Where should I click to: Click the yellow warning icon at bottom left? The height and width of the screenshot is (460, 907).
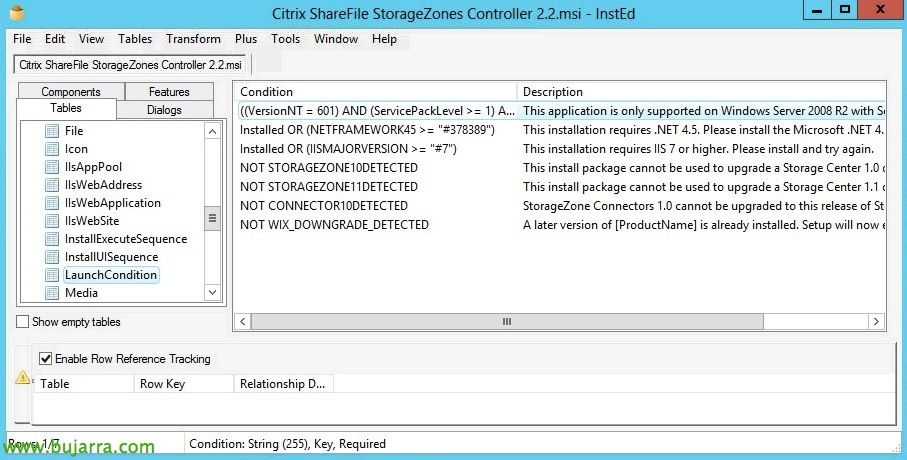[23, 377]
